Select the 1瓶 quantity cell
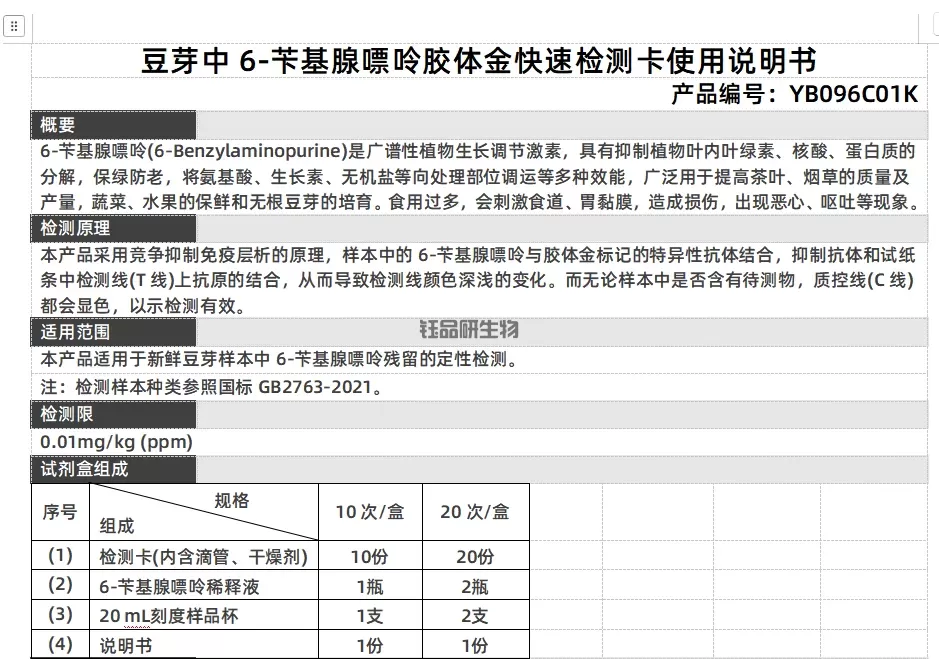Viewport: 939px width, 659px height. [368, 585]
